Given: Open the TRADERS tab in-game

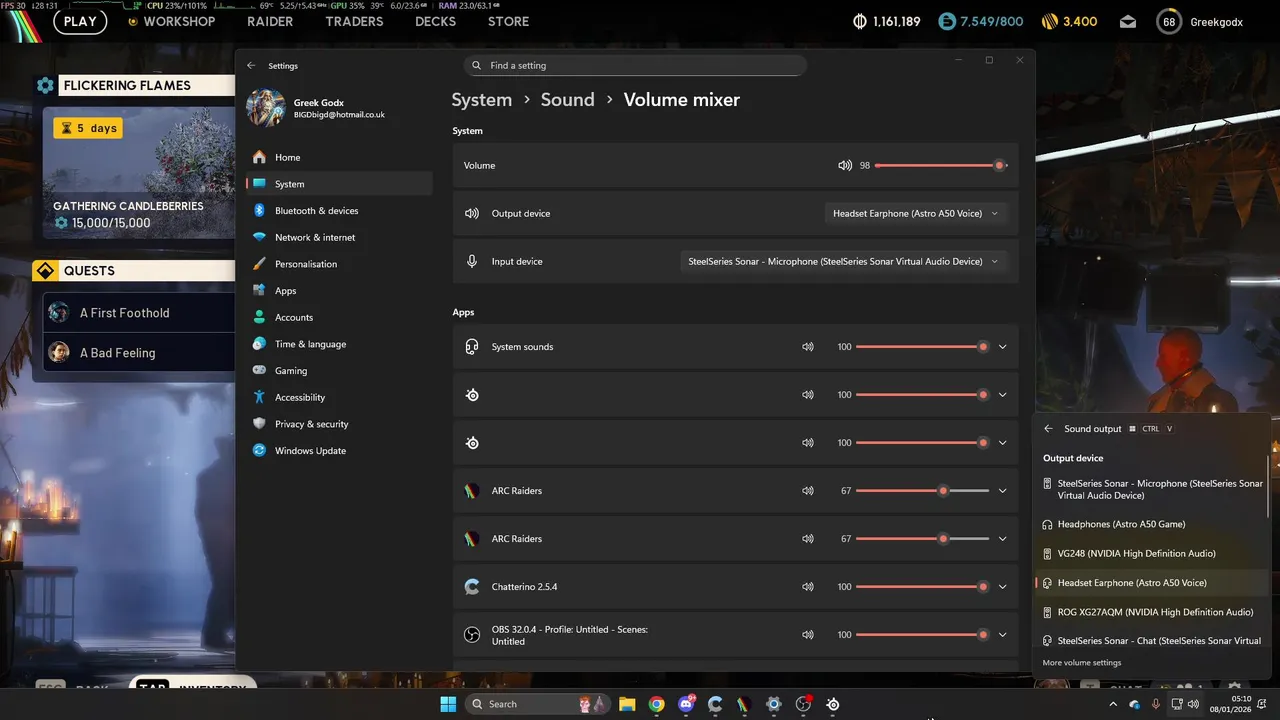Looking at the screenshot, I should click(354, 22).
